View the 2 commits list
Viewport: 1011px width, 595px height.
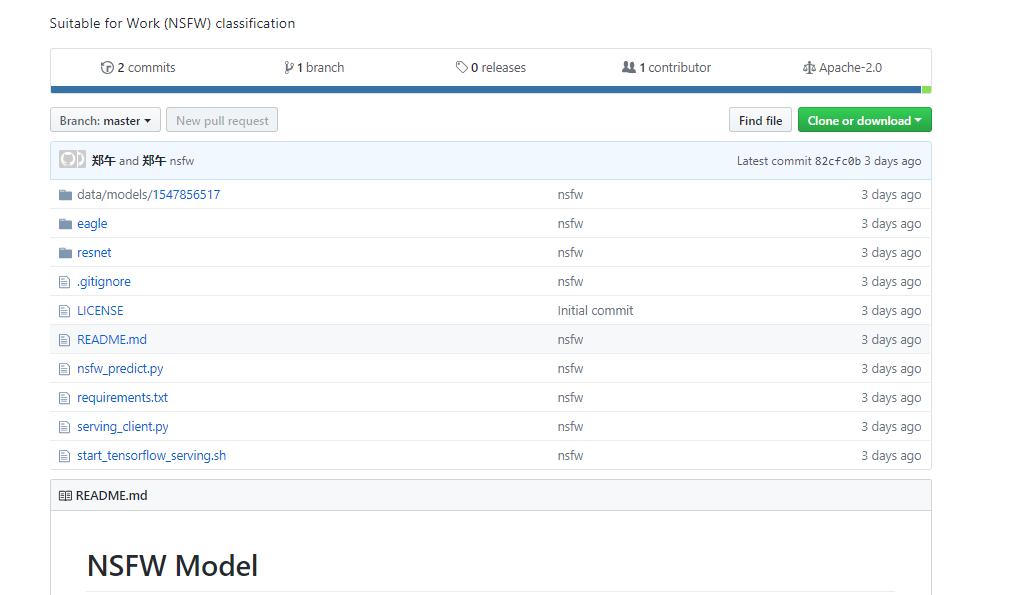[138, 68]
